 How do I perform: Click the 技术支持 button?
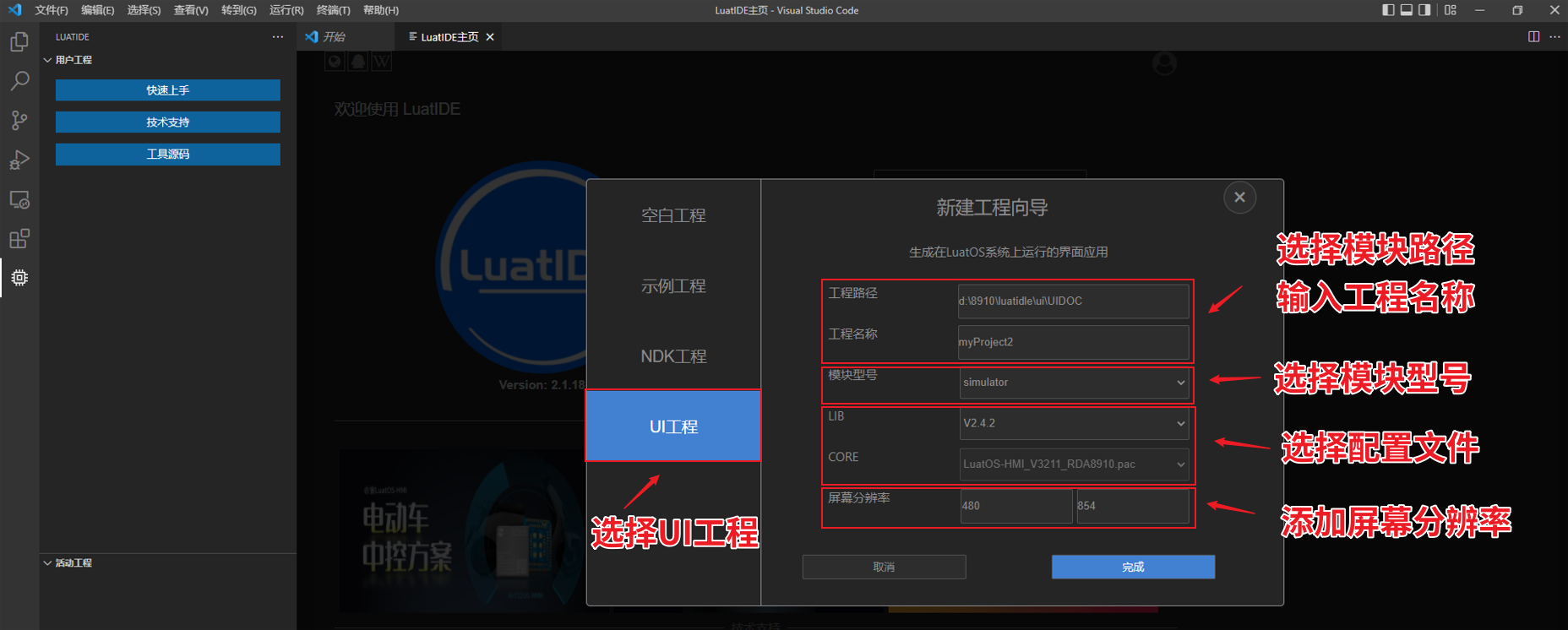click(168, 122)
